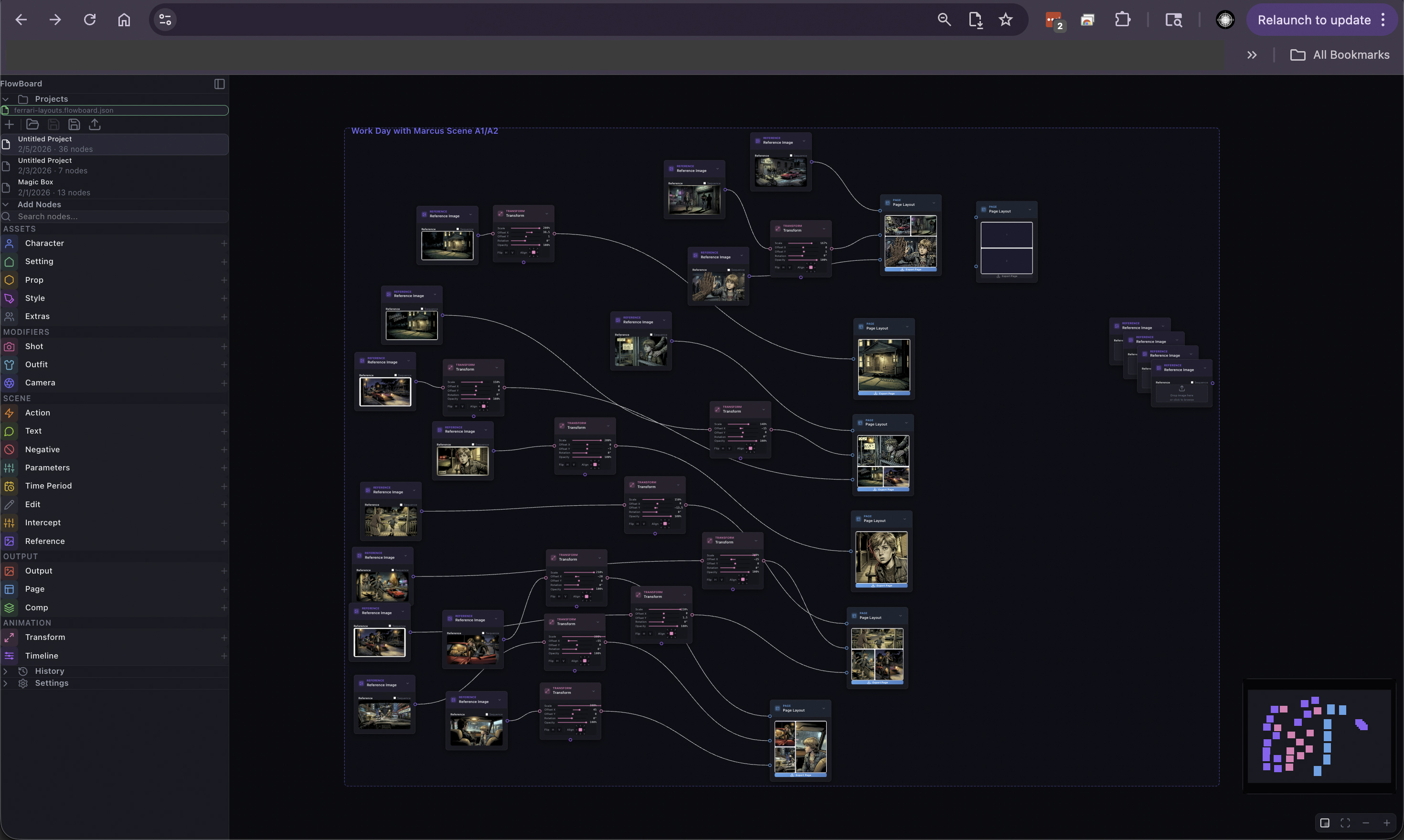Toggle Flip H on a Transform node
Image resolution: width=1404 pixels, height=840 pixels.
click(507, 253)
